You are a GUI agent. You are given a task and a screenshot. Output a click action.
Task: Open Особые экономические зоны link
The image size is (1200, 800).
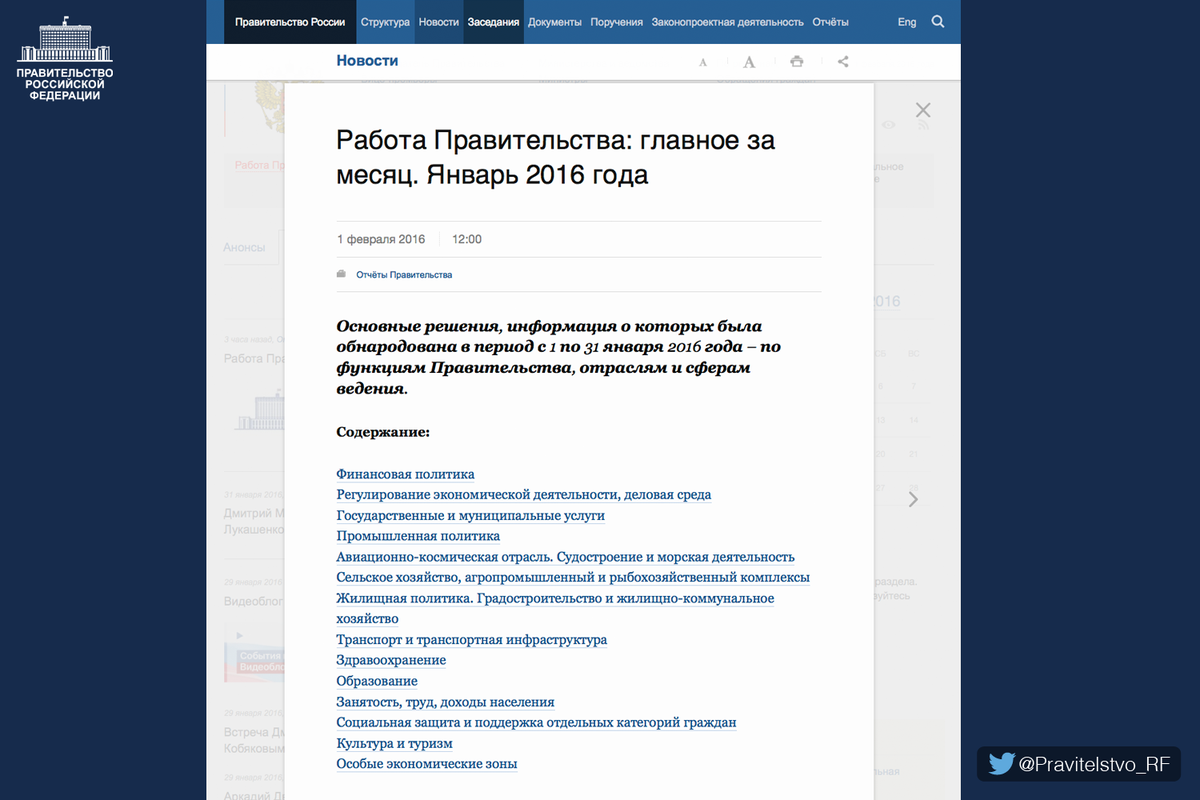pos(427,764)
